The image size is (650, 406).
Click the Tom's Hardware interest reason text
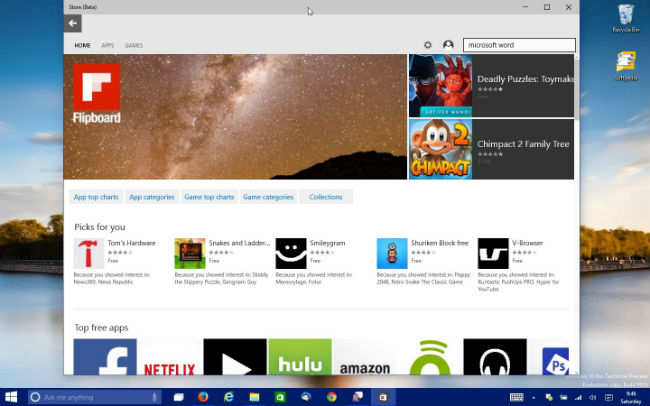click(112, 278)
